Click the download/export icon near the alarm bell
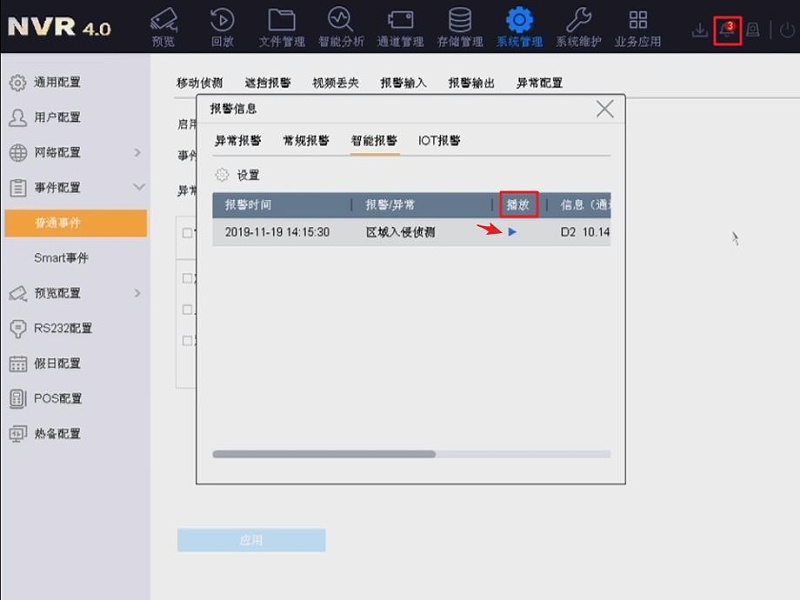The image size is (800, 600). pos(699,30)
